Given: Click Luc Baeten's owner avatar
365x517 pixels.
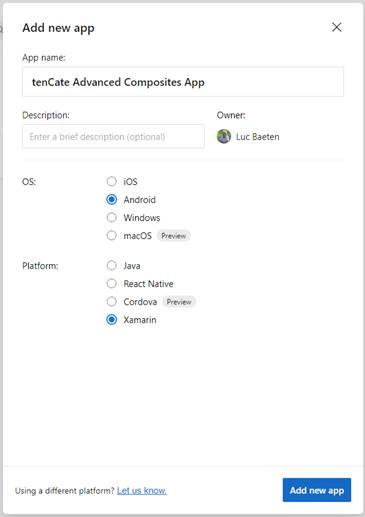Looking at the screenshot, I should coord(224,137).
